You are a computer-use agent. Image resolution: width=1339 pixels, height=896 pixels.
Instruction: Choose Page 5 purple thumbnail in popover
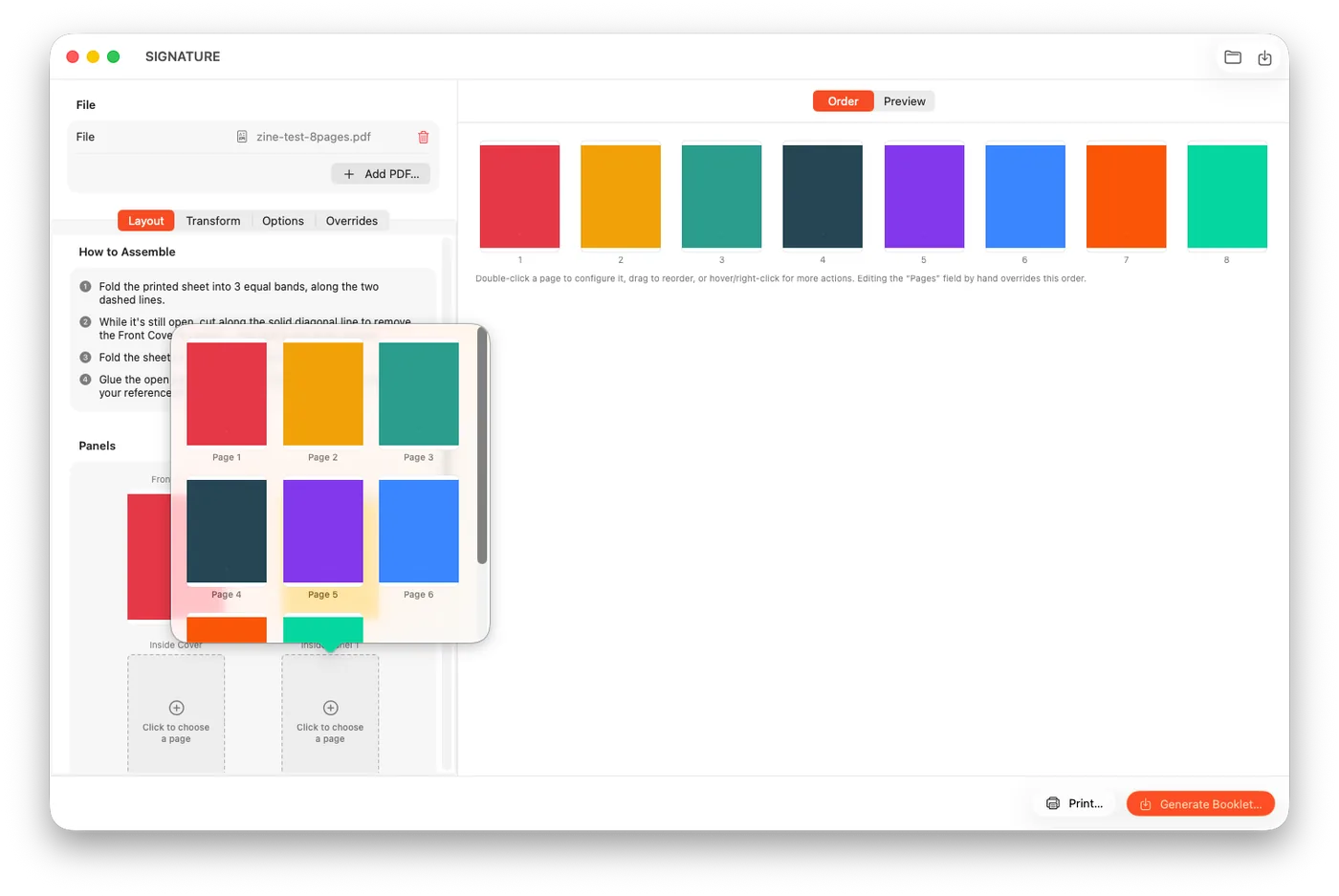[x=323, y=532]
